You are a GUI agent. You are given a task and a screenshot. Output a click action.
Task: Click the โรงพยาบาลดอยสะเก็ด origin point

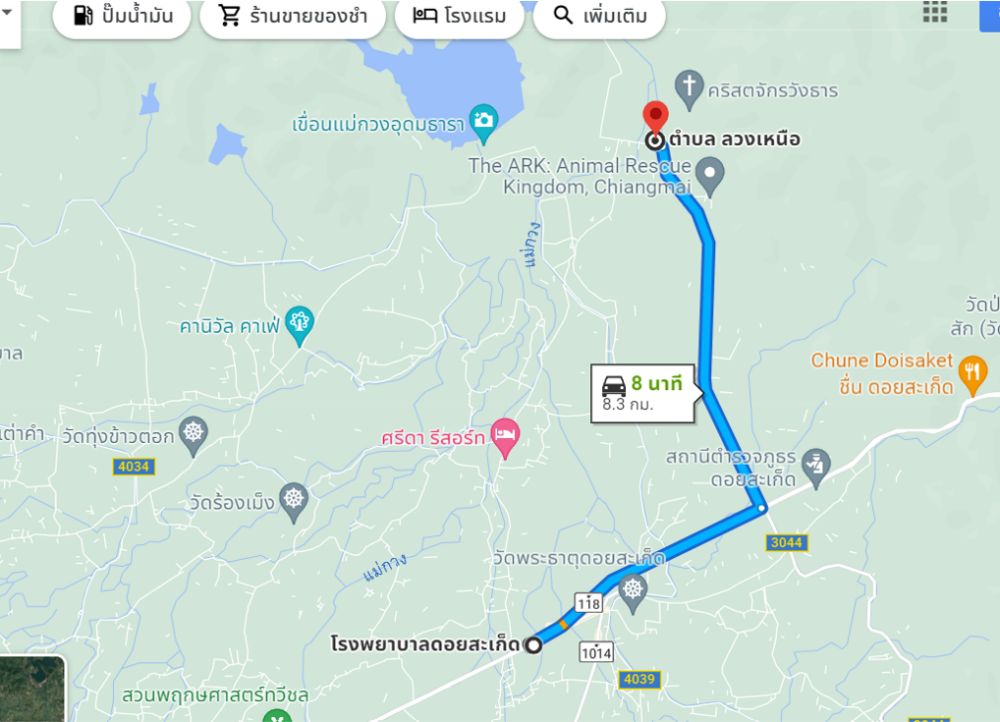[533, 645]
